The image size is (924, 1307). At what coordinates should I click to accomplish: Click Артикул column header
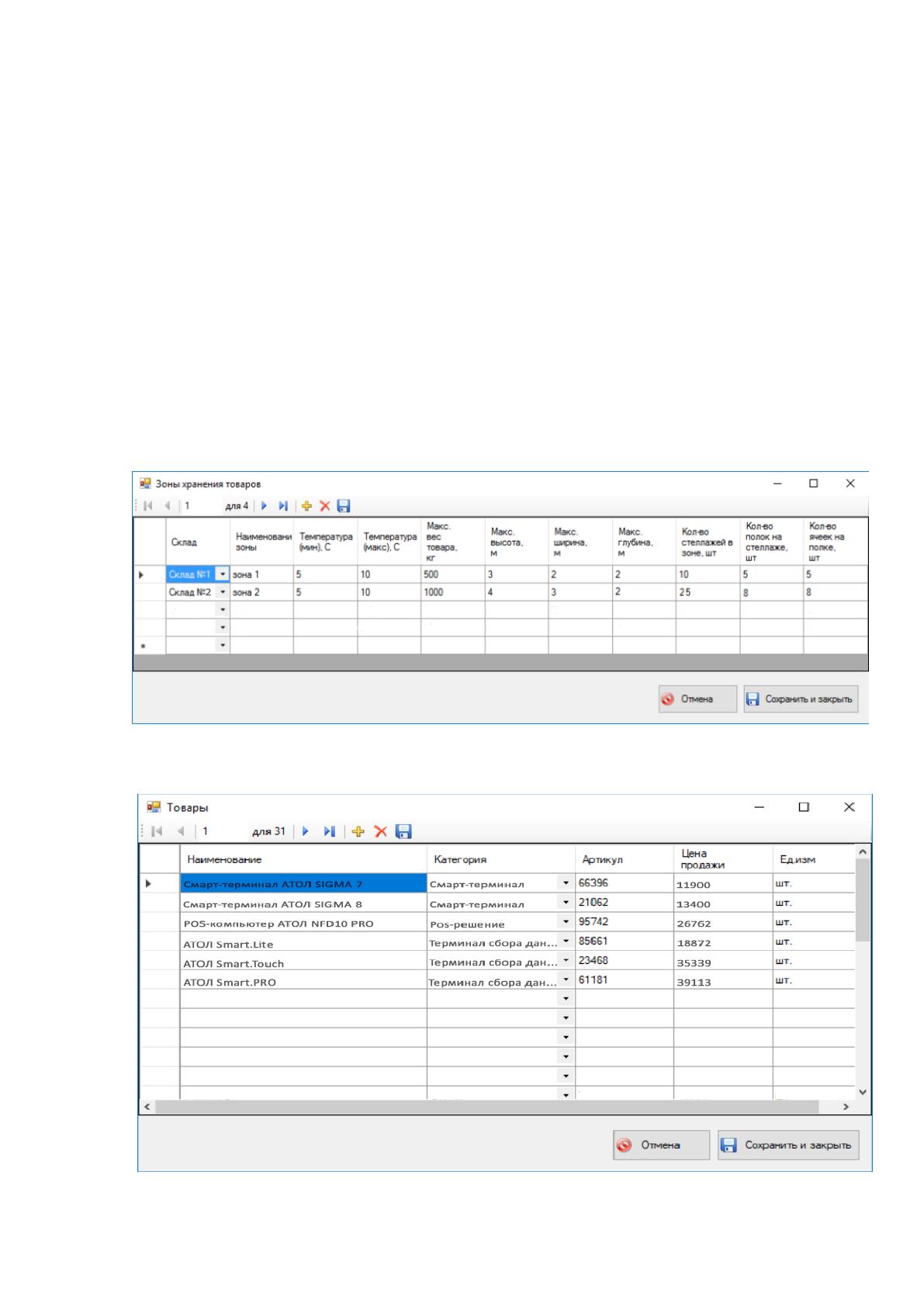pos(624,859)
